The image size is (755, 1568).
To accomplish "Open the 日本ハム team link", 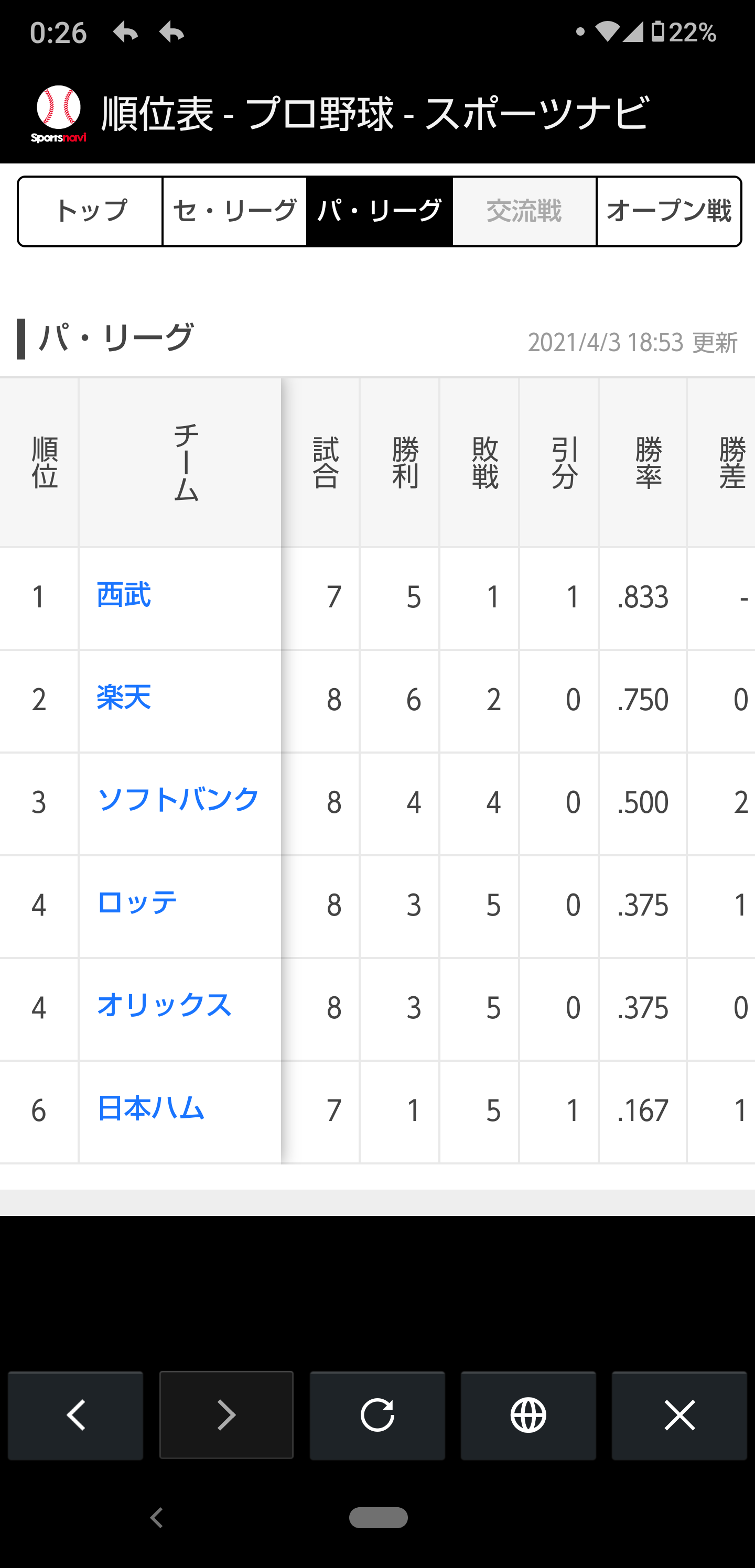I will 151,1108.
